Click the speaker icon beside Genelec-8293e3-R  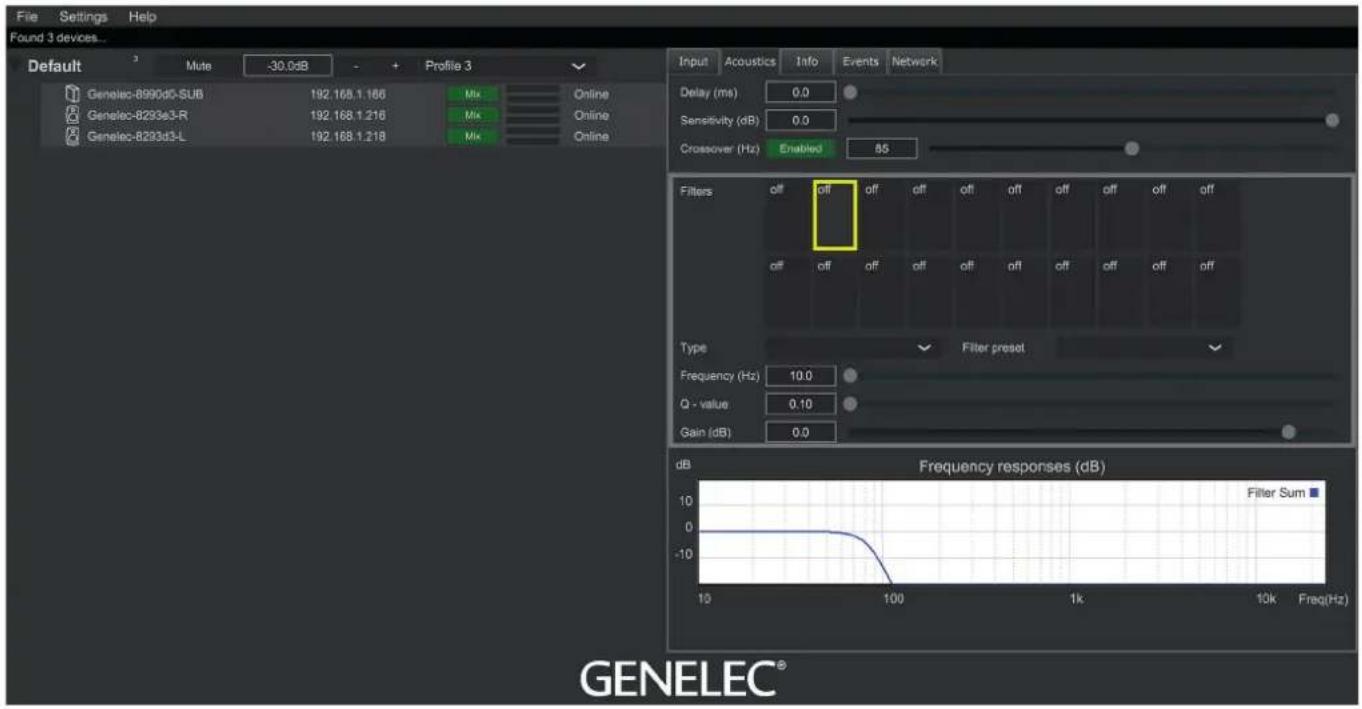point(71,115)
